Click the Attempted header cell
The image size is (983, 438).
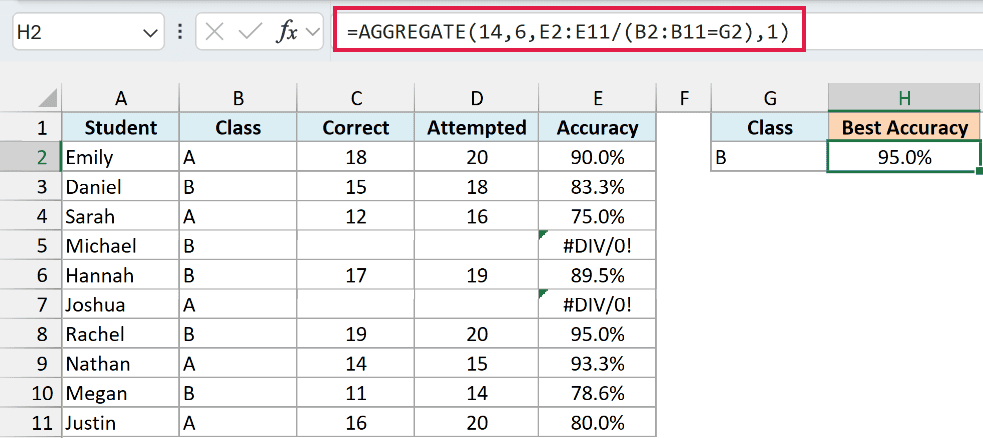pyautogui.click(x=477, y=128)
